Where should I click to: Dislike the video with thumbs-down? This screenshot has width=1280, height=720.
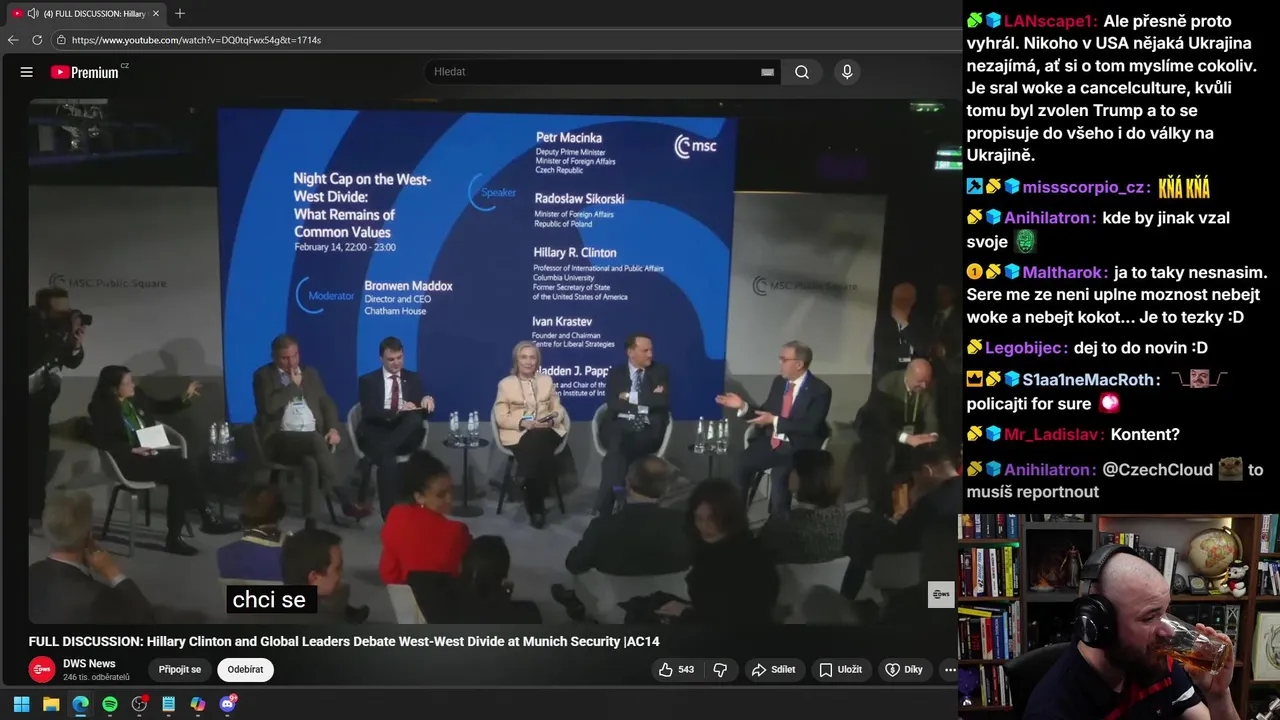tap(720, 670)
